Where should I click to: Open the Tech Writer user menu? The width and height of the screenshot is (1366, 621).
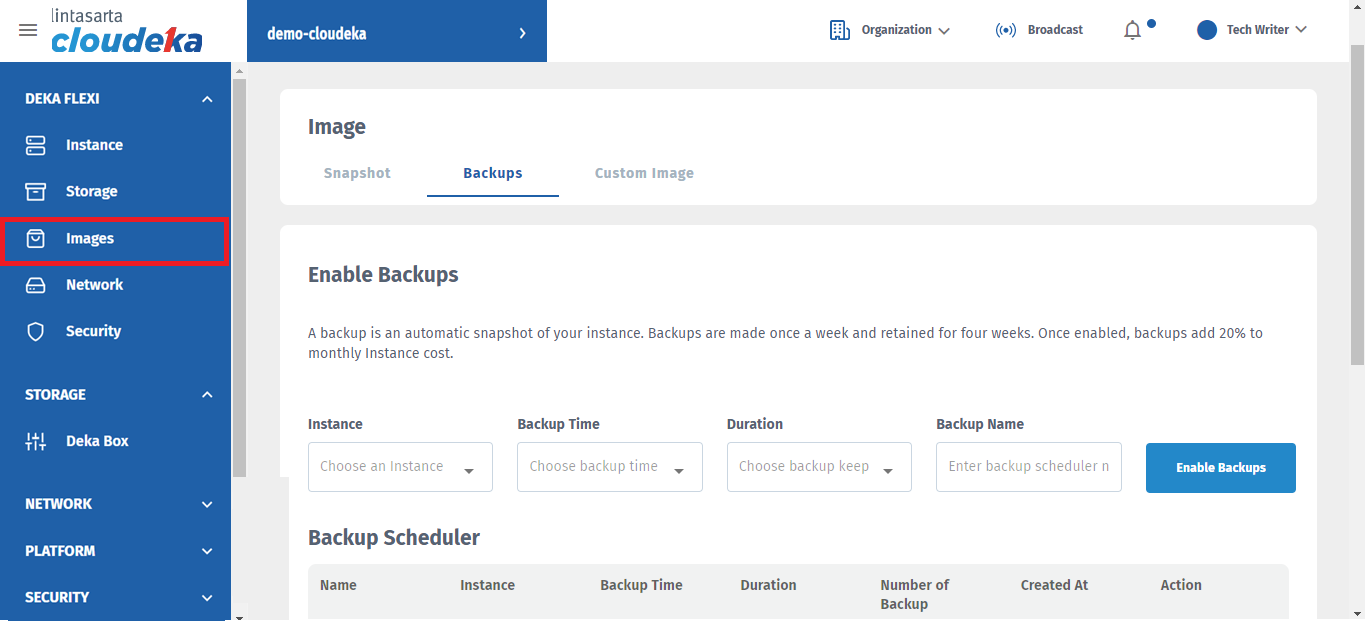point(1252,30)
